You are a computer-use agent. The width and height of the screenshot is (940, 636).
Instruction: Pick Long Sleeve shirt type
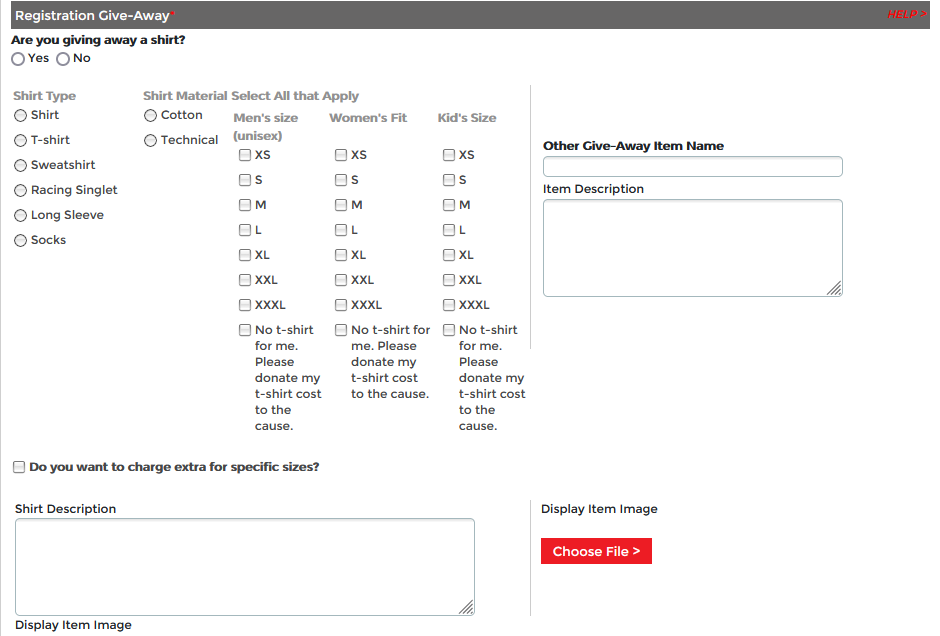[20, 216]
